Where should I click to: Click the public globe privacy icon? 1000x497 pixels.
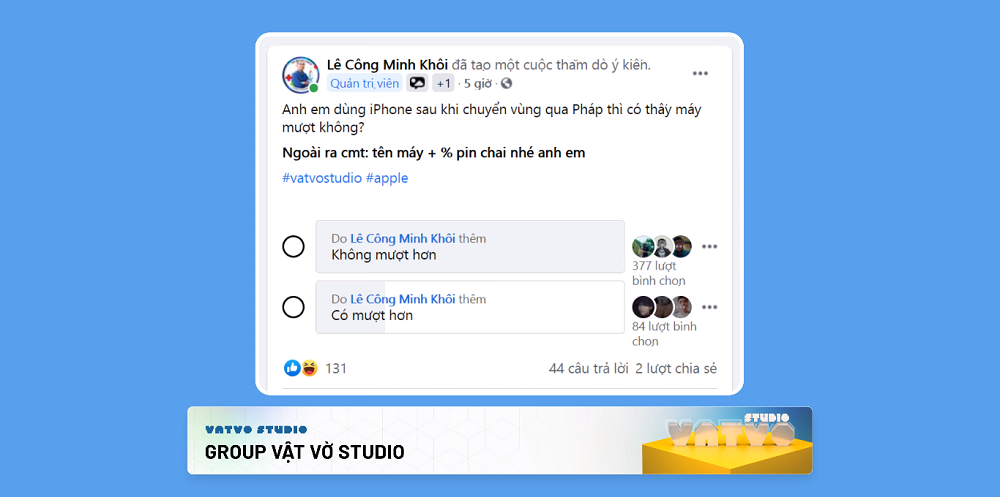point(506,83)
